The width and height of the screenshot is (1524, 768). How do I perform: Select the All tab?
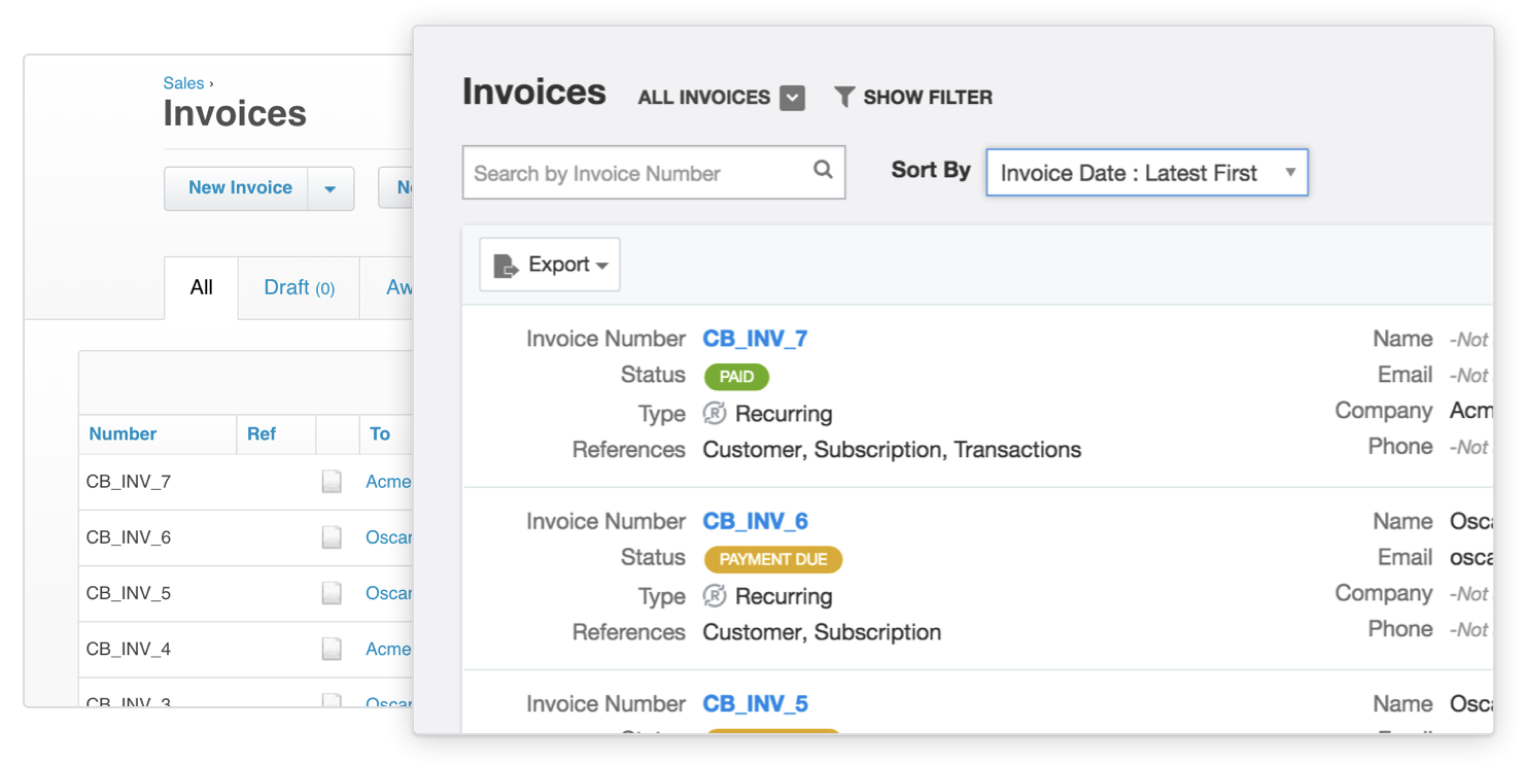pos(200,287)
